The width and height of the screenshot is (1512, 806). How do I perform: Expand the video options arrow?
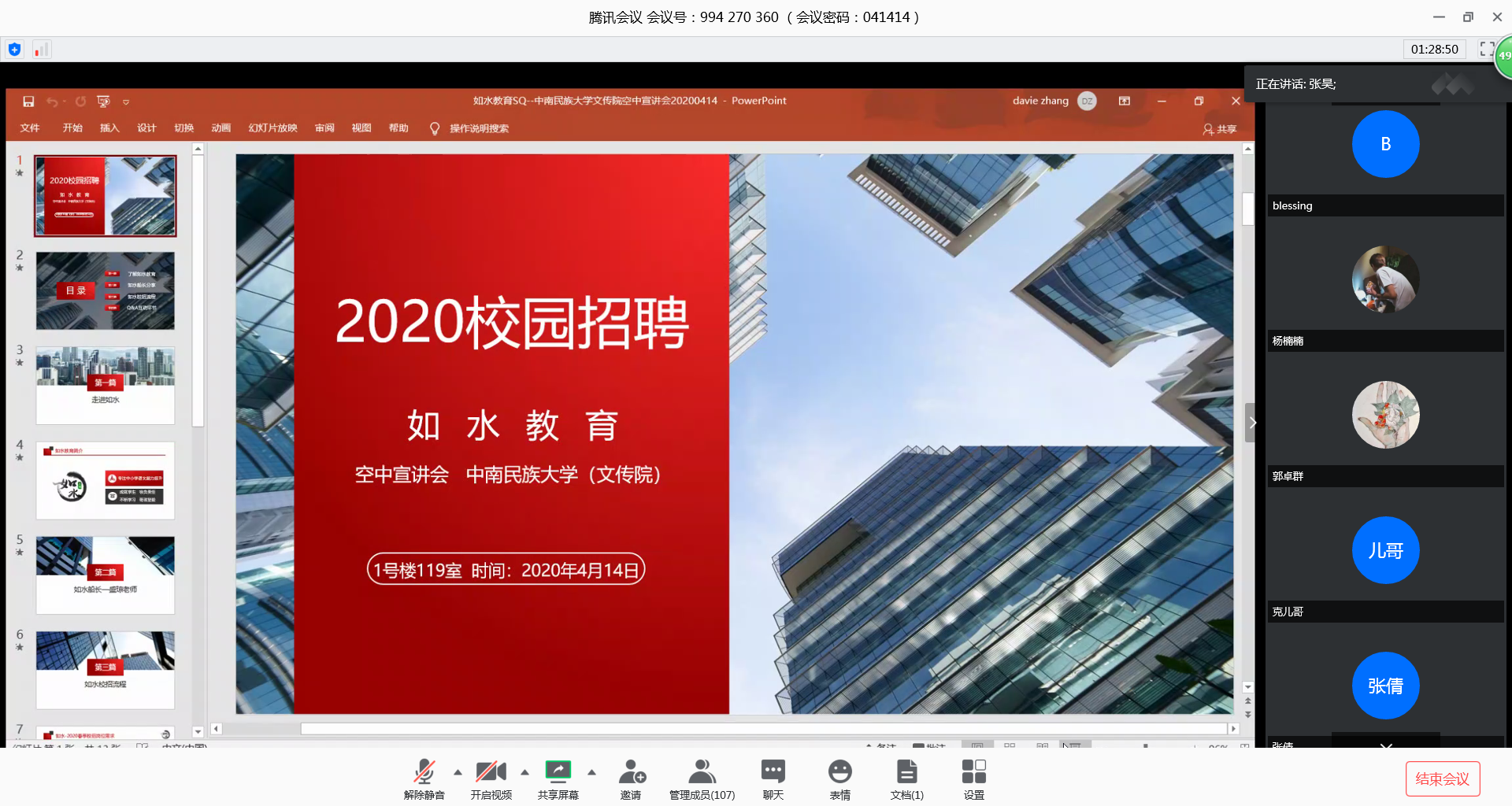[x=524, y=772]
